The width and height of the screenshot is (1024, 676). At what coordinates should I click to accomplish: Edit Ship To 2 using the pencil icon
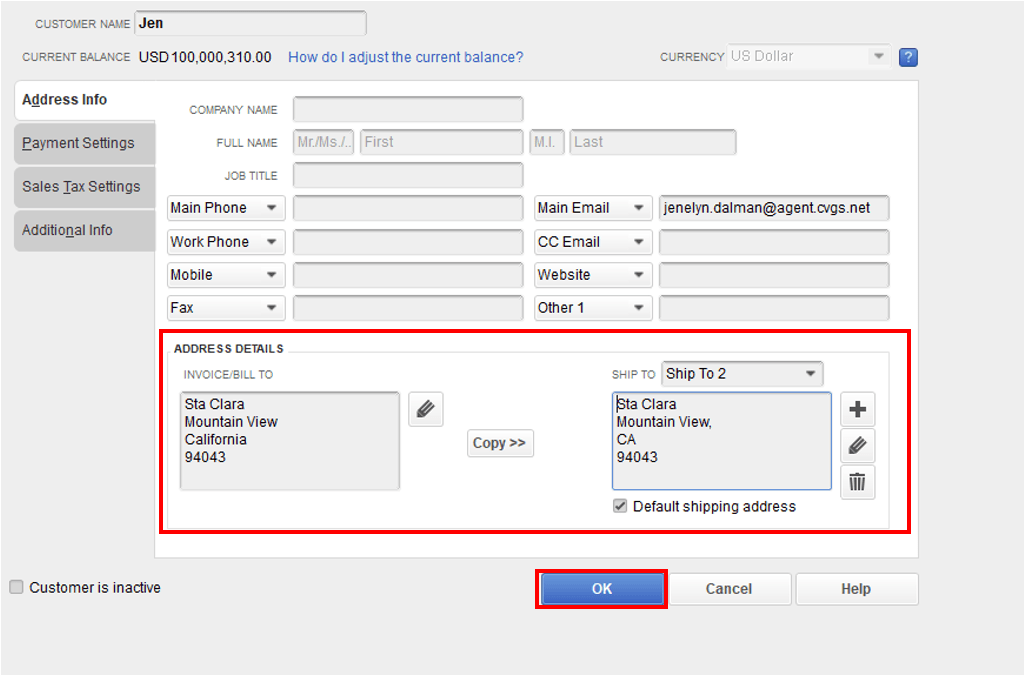857,445
